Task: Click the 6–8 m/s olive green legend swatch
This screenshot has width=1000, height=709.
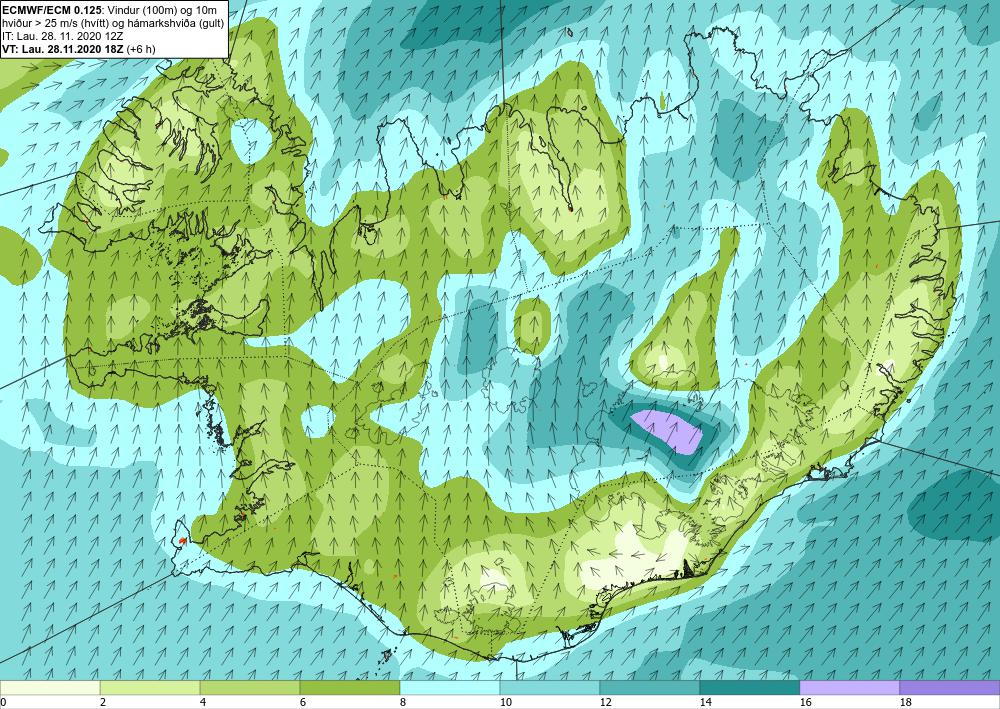Action: pos(350,688)
